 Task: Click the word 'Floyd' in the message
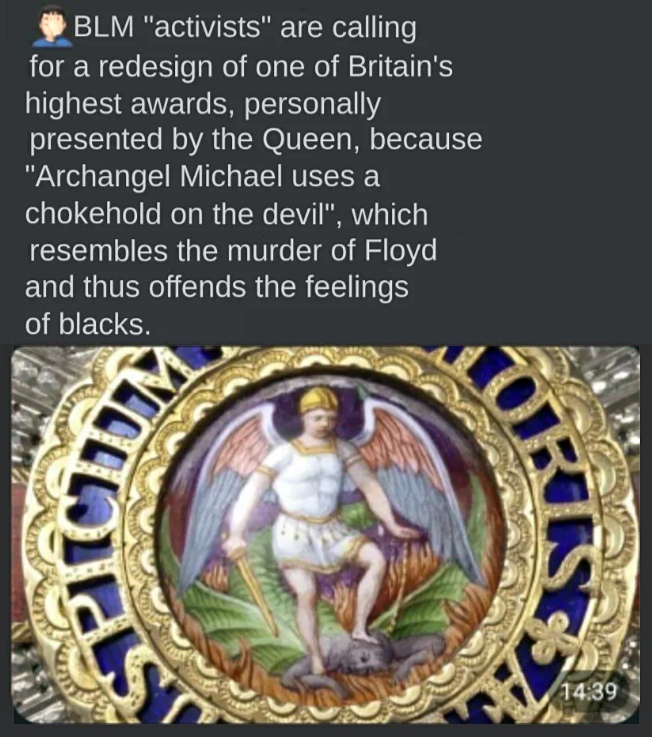401,251
